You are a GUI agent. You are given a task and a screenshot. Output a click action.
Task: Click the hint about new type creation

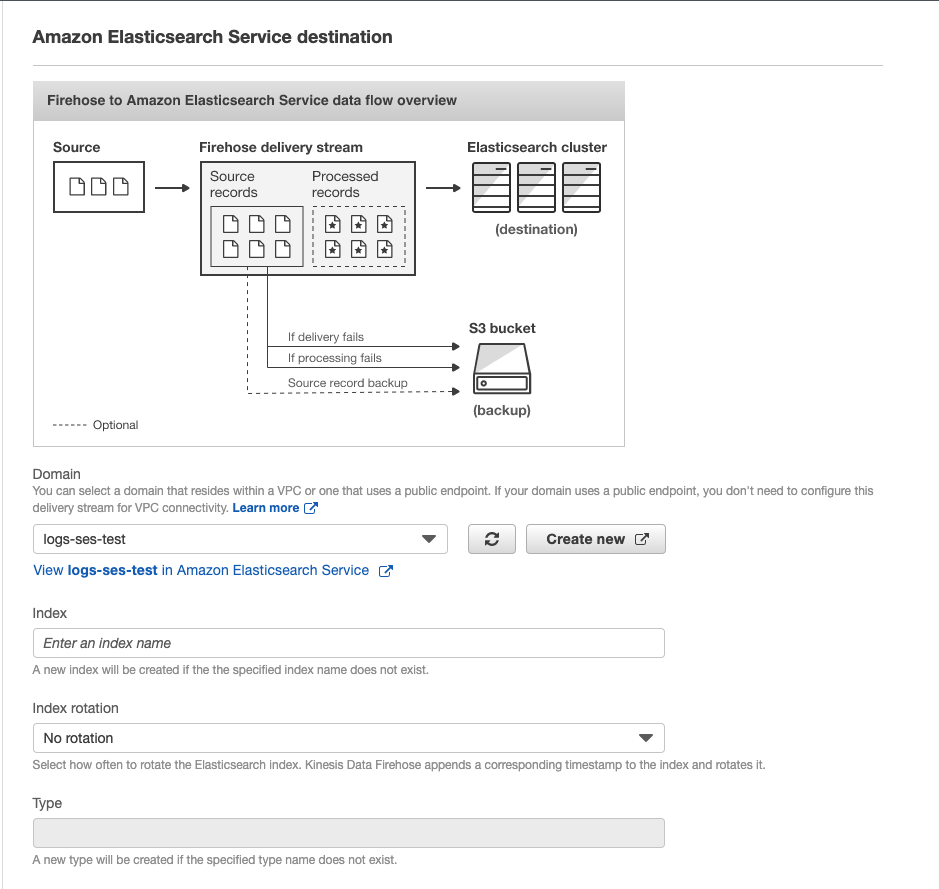[x=214, y=860]
